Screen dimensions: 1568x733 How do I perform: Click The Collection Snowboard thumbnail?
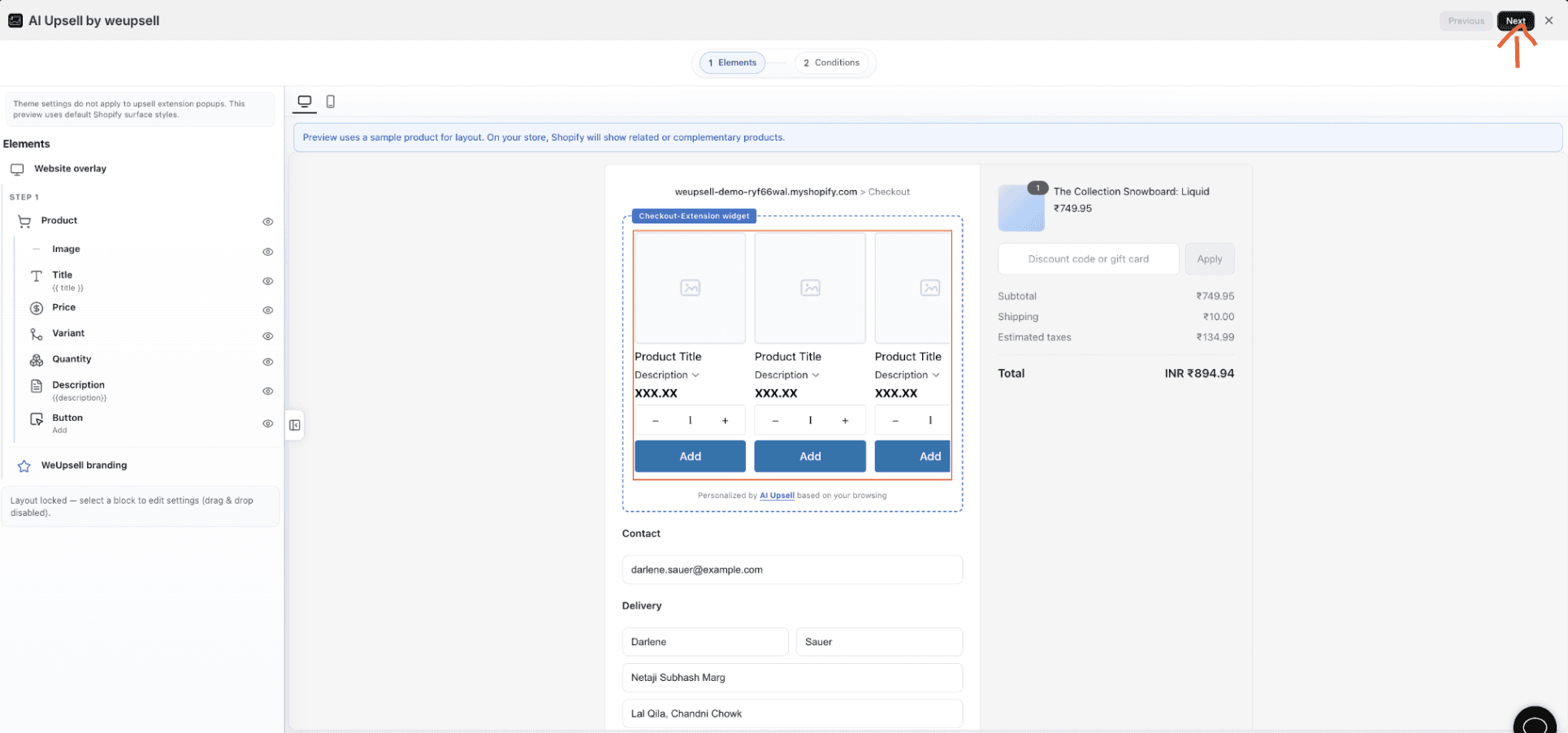pos(1021,208)
